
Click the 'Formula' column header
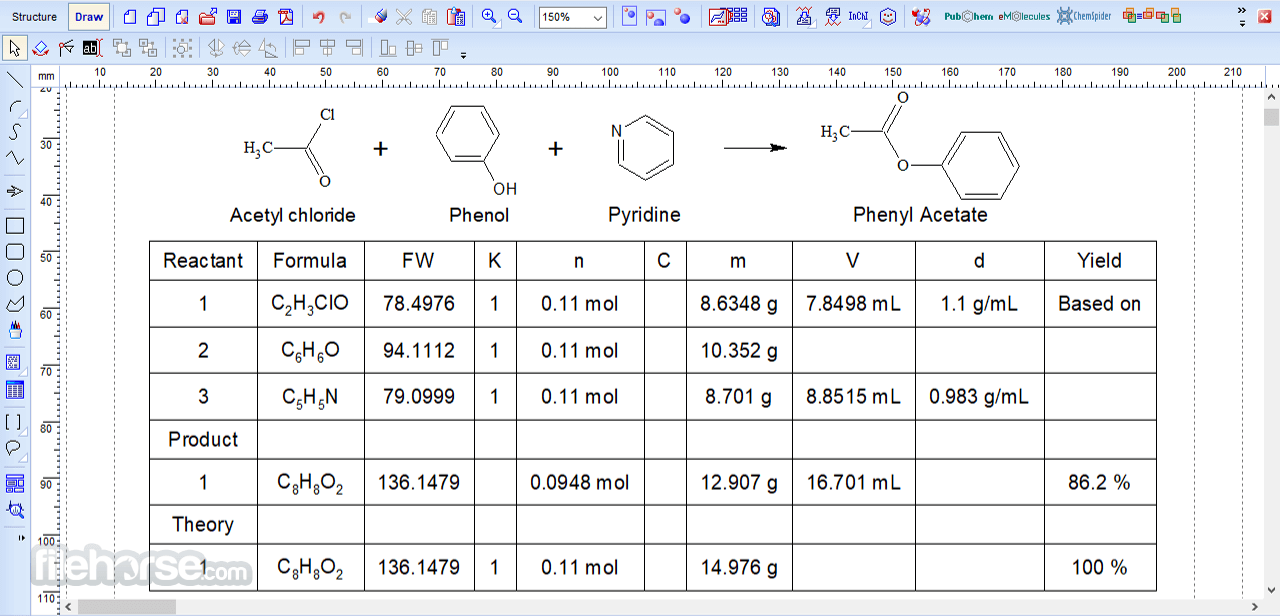pos(310,261)
